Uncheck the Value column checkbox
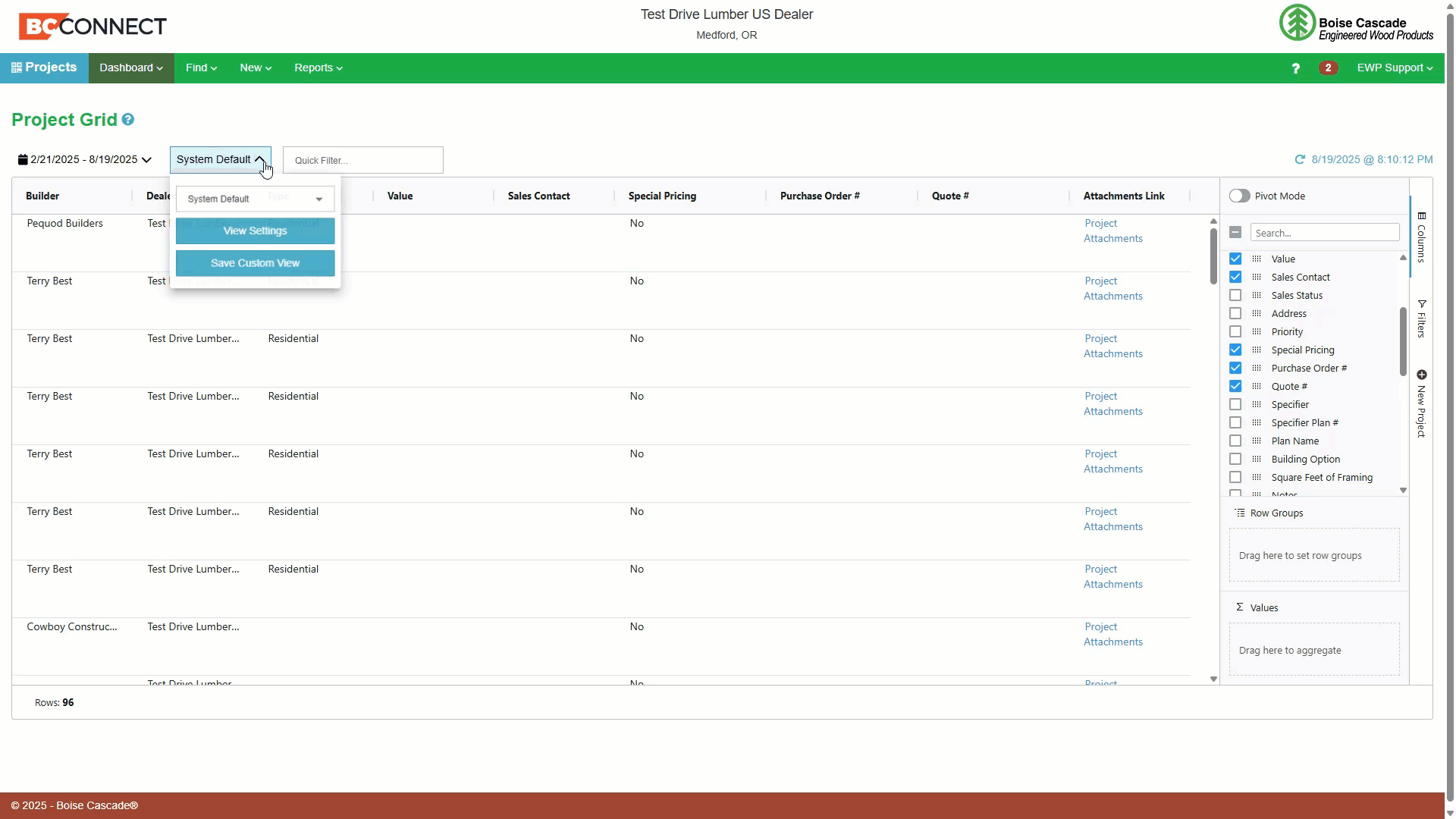 tap(1235, 259)
